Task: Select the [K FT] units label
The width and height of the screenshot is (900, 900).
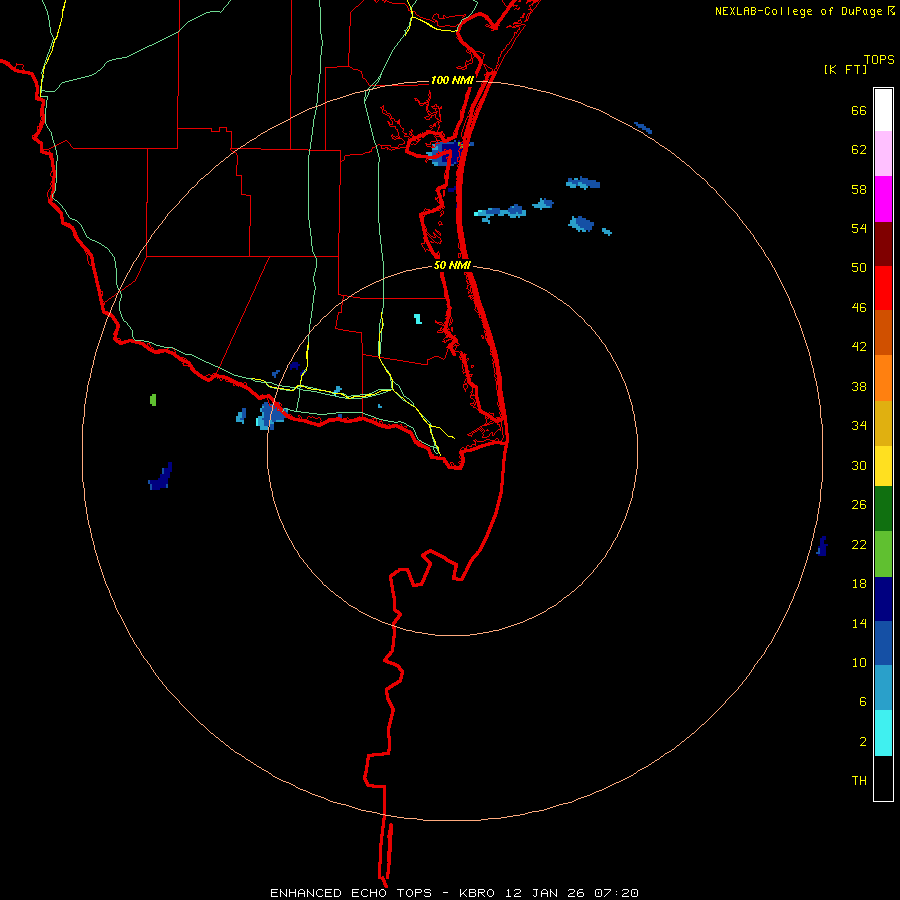Action: (845, 69)
